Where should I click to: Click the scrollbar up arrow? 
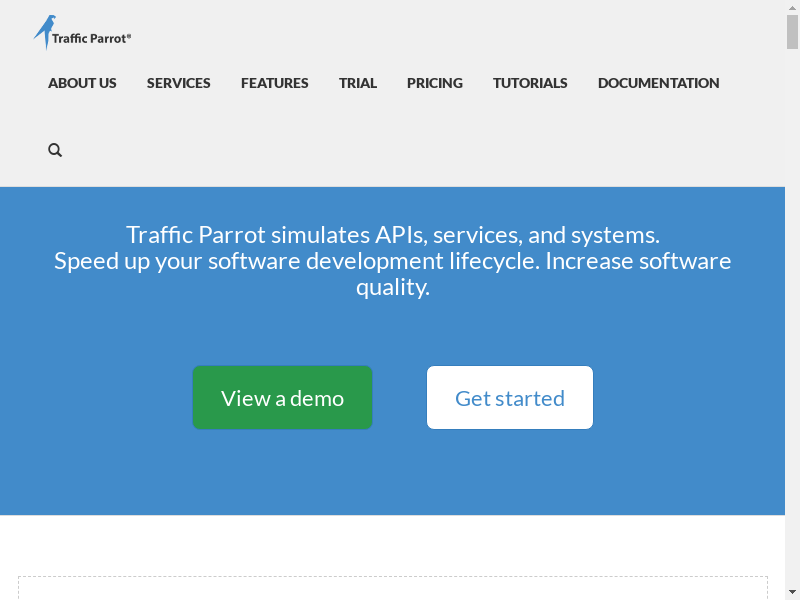[x=792, y=7]
